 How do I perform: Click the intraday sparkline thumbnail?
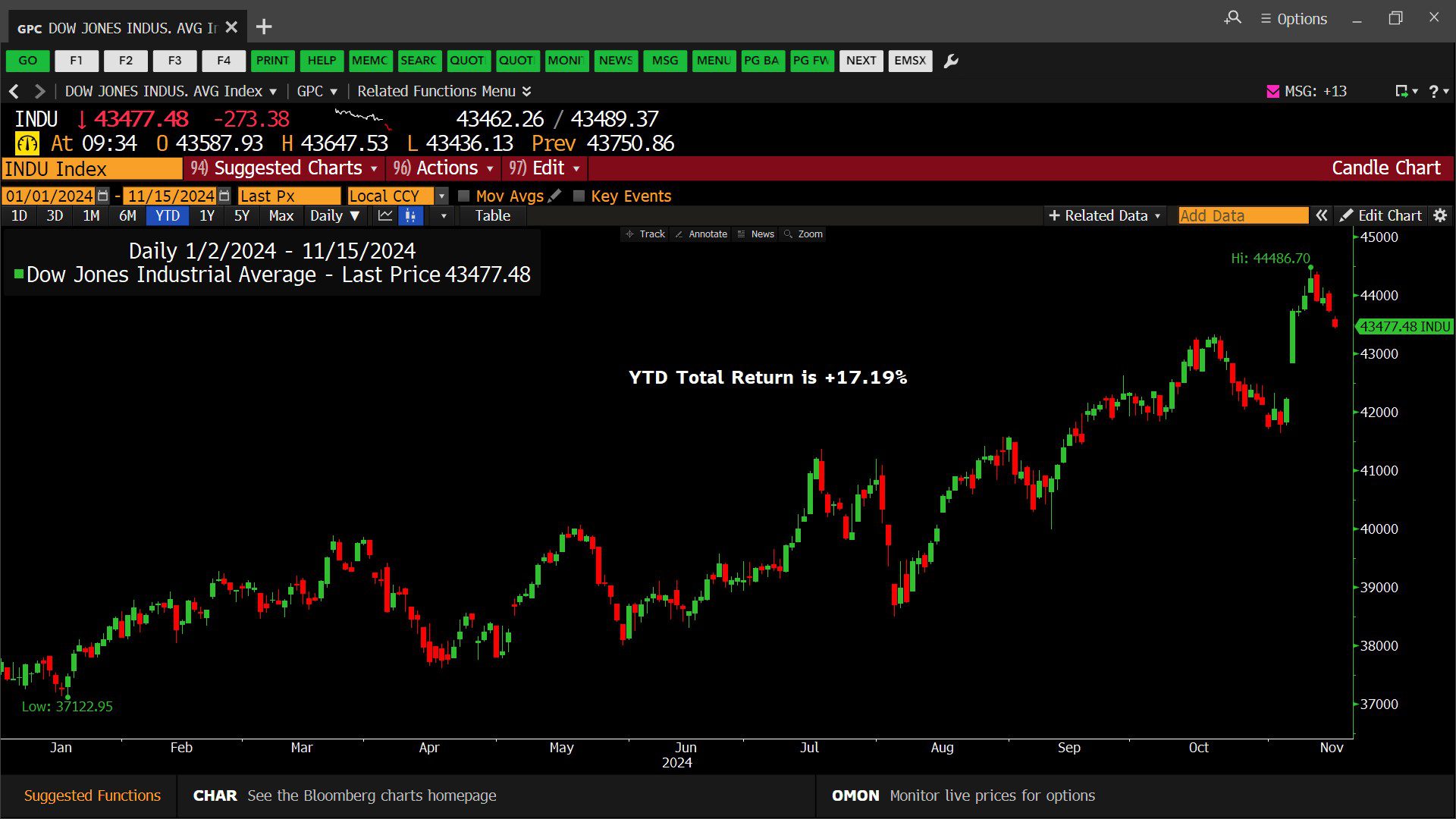[363, 119]
